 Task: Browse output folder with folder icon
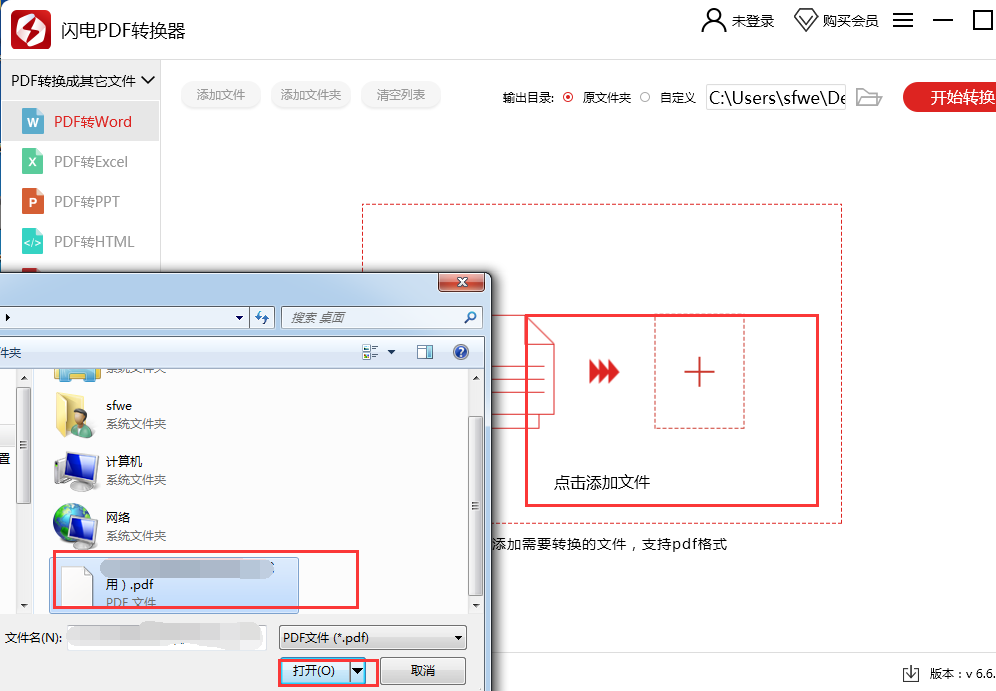868,97
